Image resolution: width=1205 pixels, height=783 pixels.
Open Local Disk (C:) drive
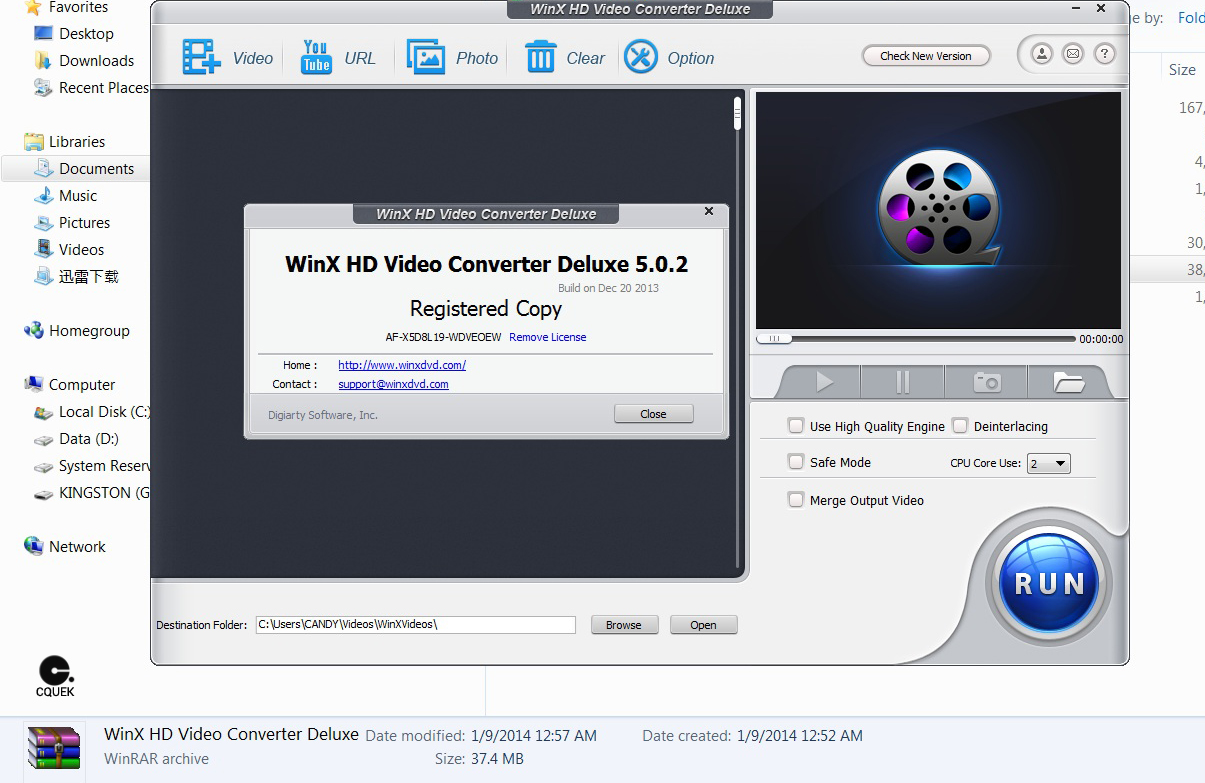92,411
